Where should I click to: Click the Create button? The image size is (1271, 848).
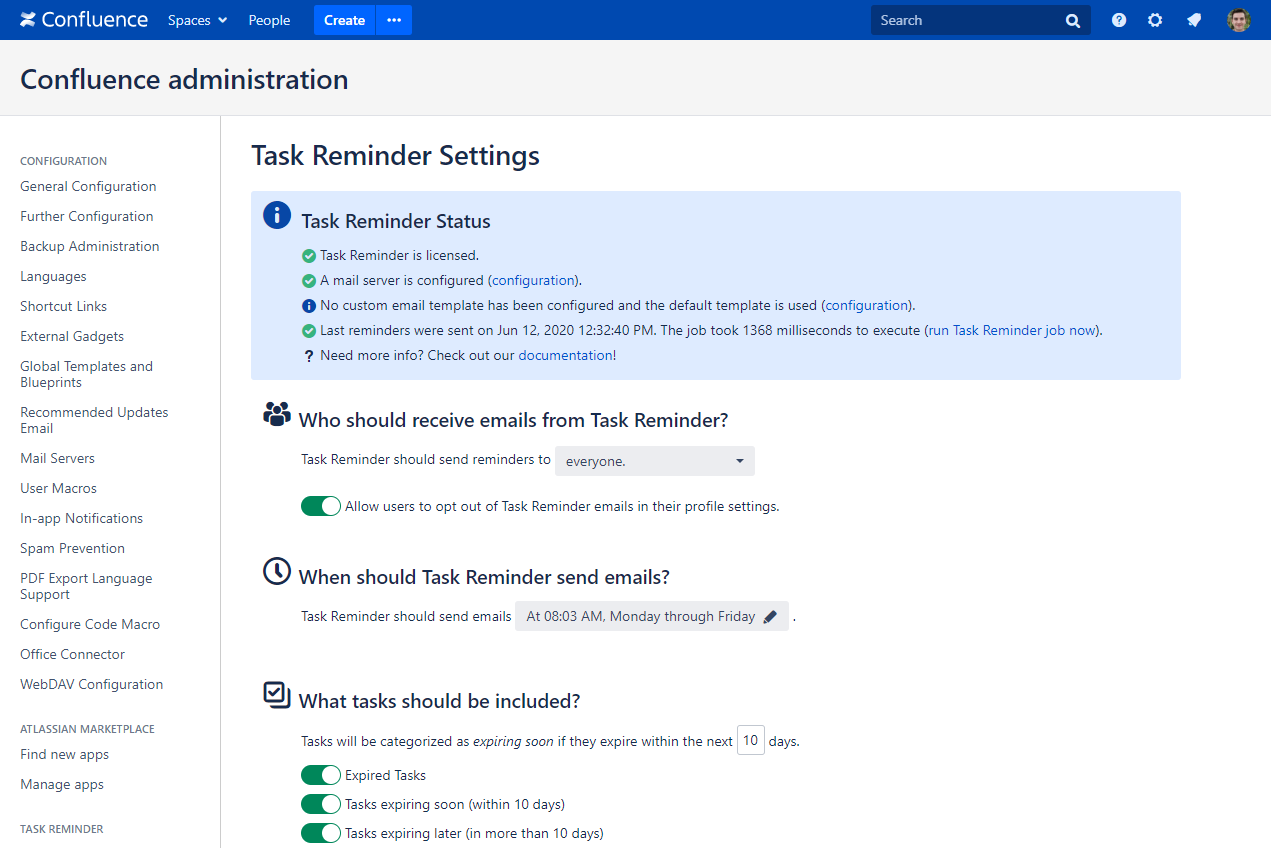pyautogui.click(x=344, y=20)
